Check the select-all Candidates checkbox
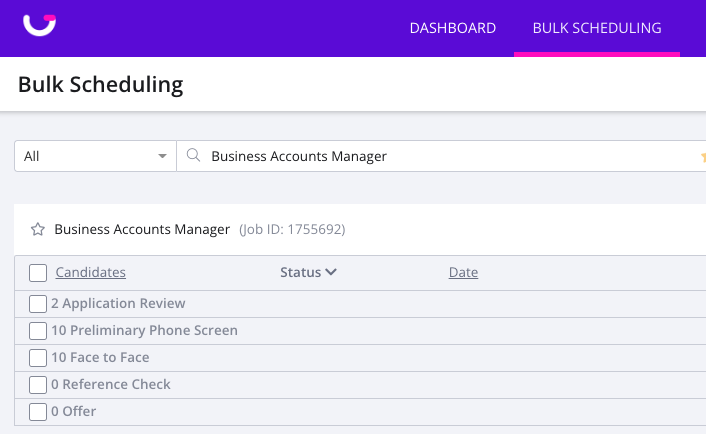Screen dimensions: 706x434 (38, 273)
